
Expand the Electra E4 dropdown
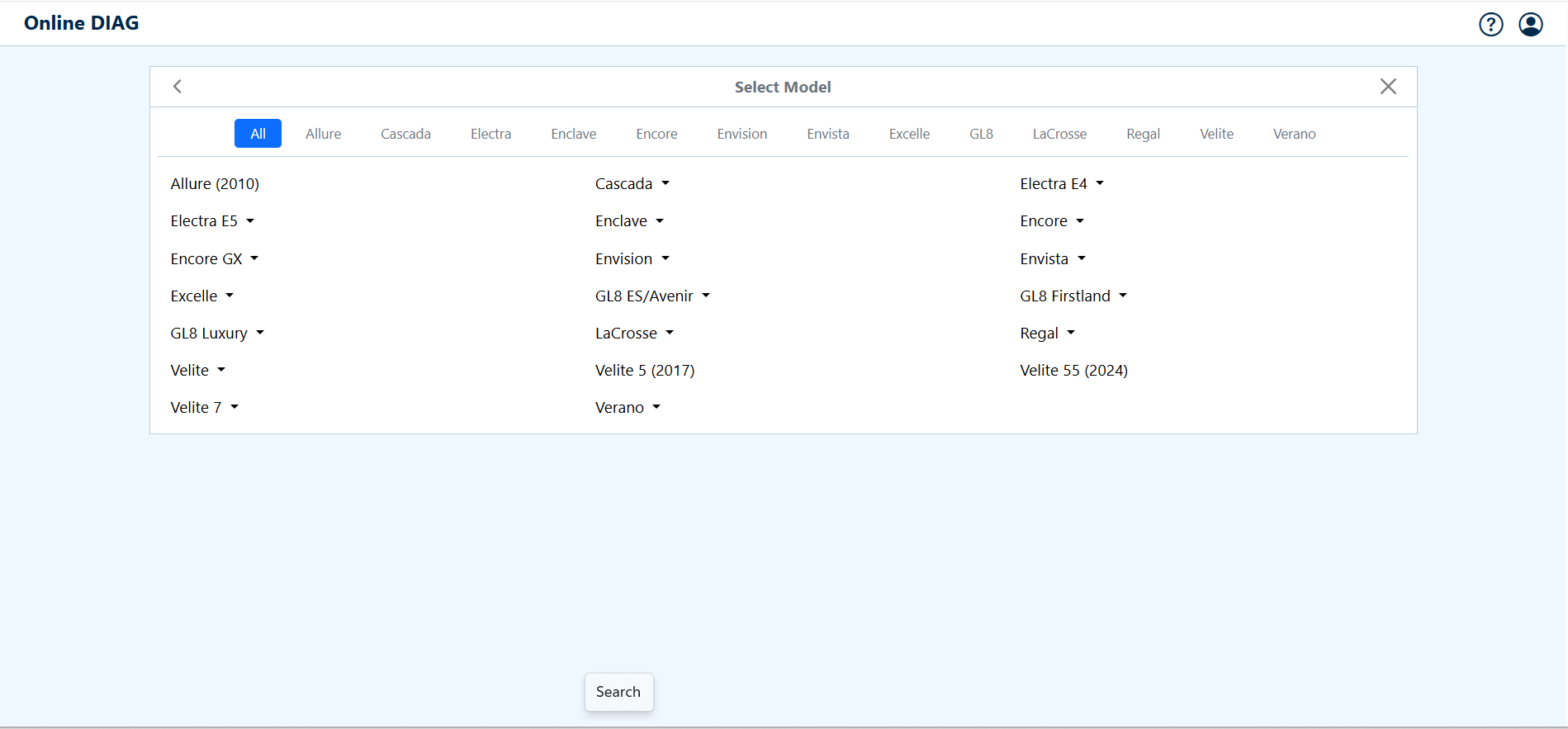pyautogui.click(x=1062, y=184)
